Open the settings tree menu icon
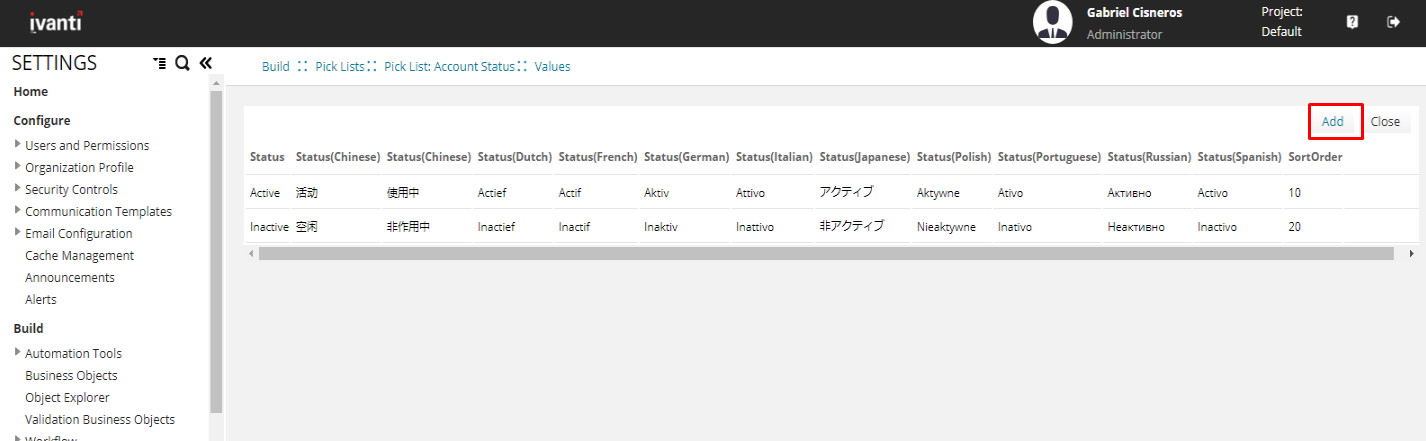This screenshot has width=1426, height=441. [x=159, y=63]
